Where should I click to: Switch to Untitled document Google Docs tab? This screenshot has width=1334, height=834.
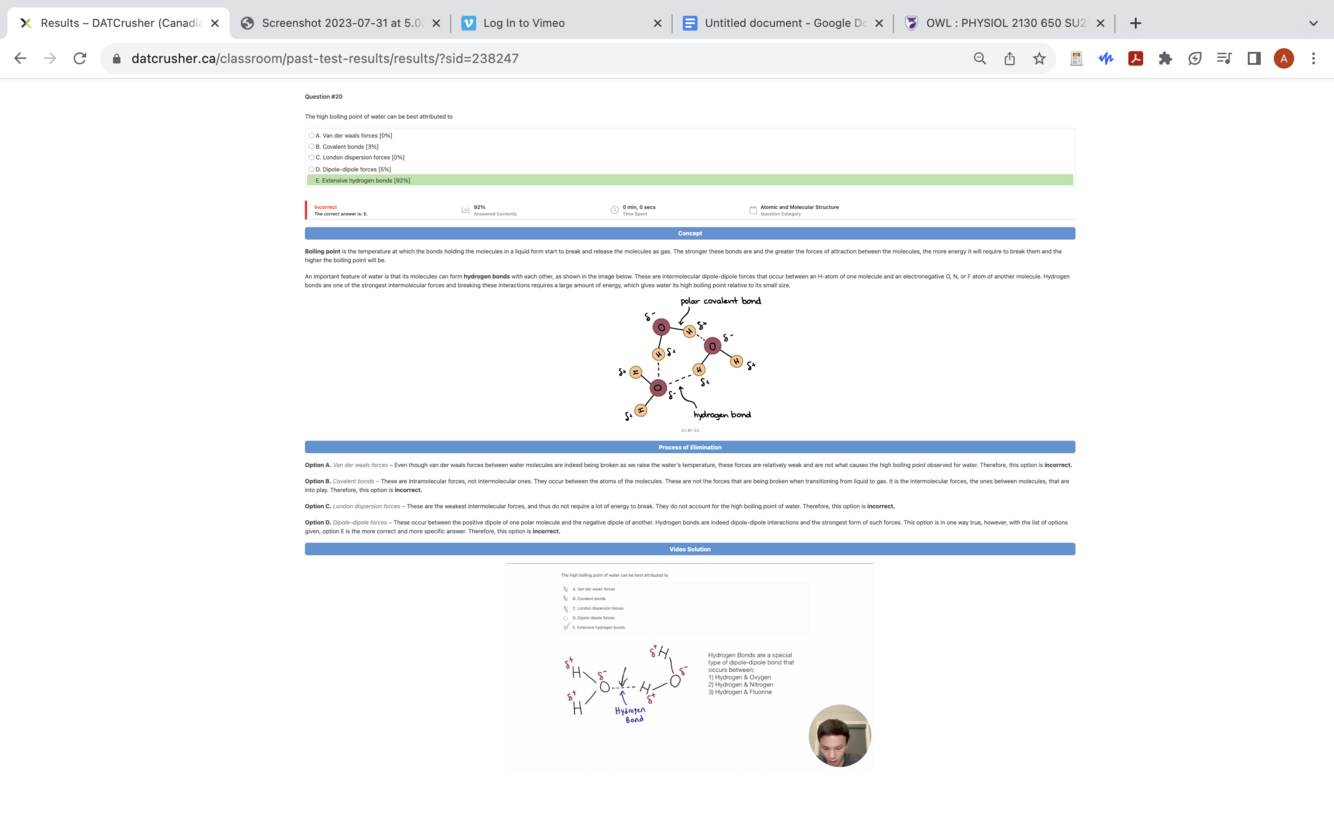783,22
